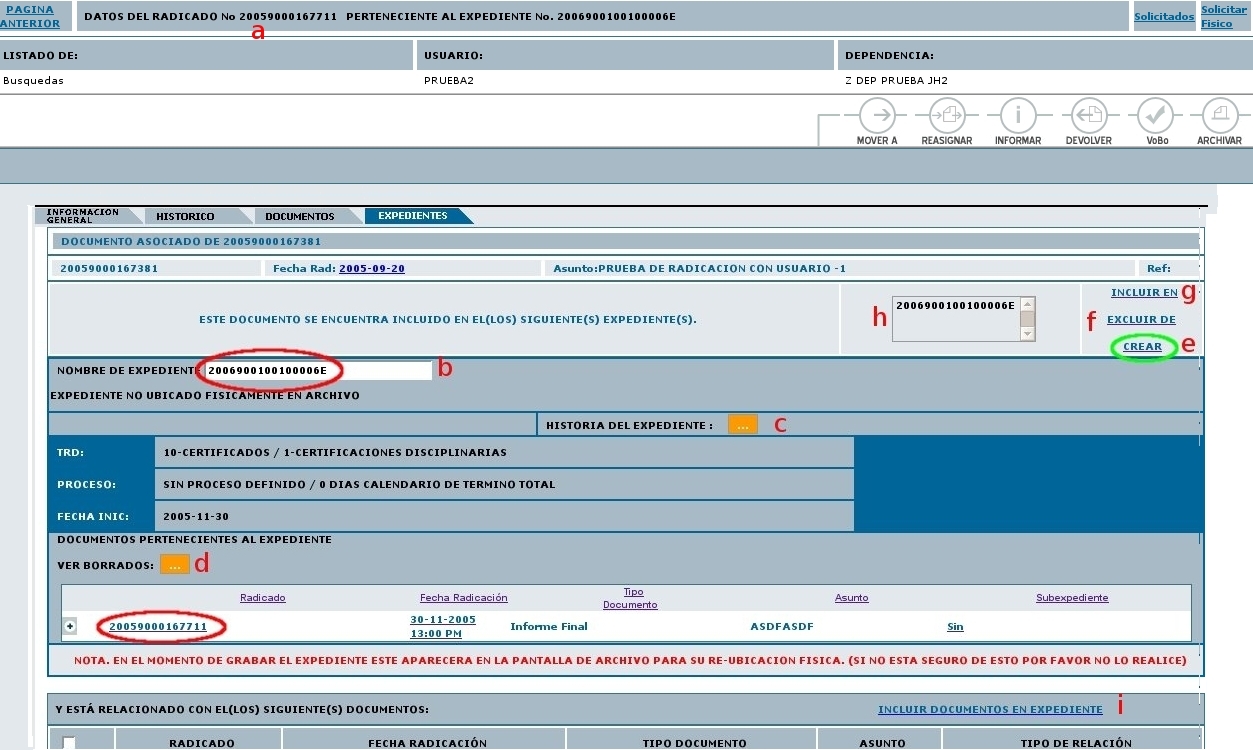This screenshot has width=1253, height=750.
Task: Click the Busquedas listado value
Action: pos(34,81)
